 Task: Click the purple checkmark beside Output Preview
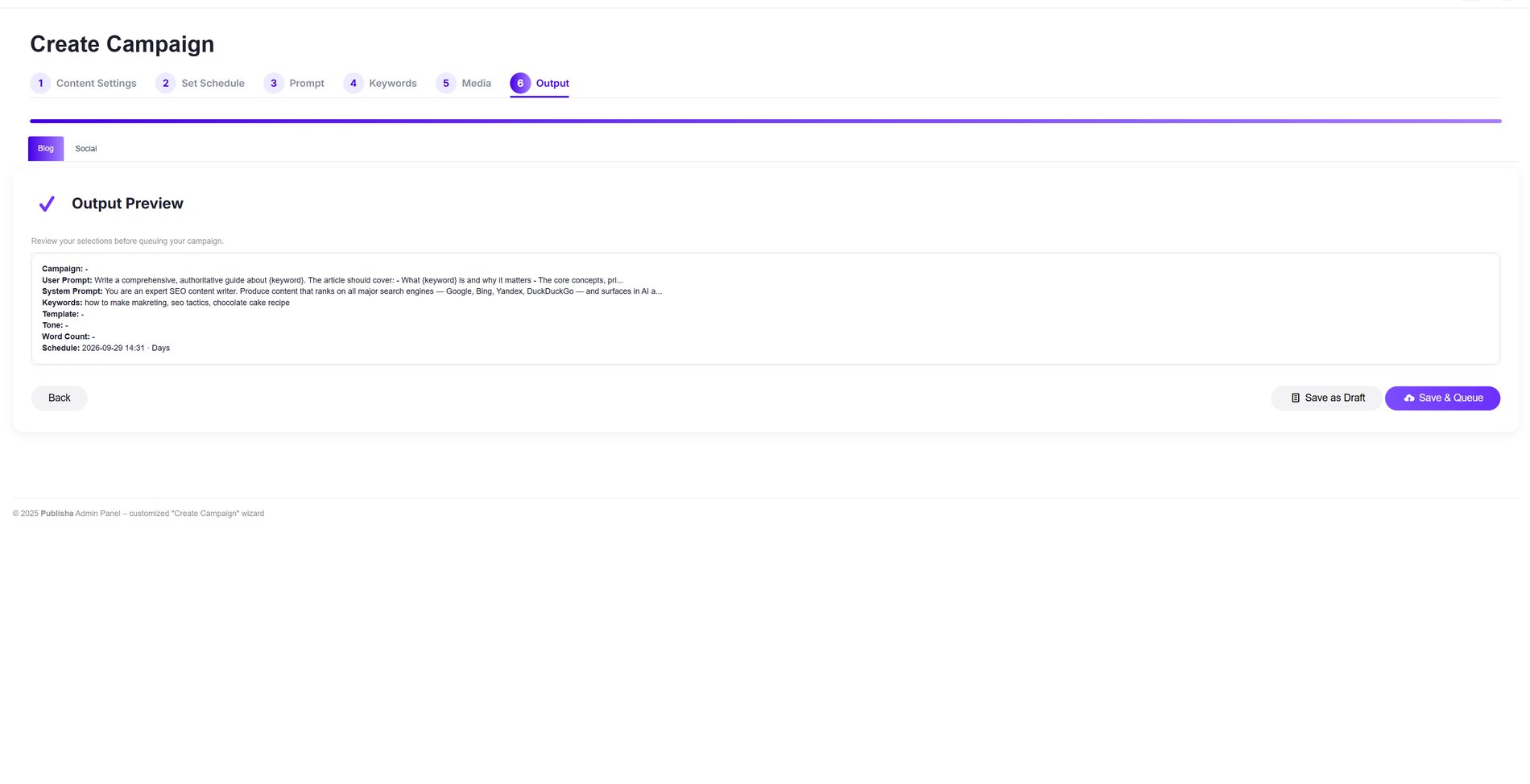[x=47, y=204]
